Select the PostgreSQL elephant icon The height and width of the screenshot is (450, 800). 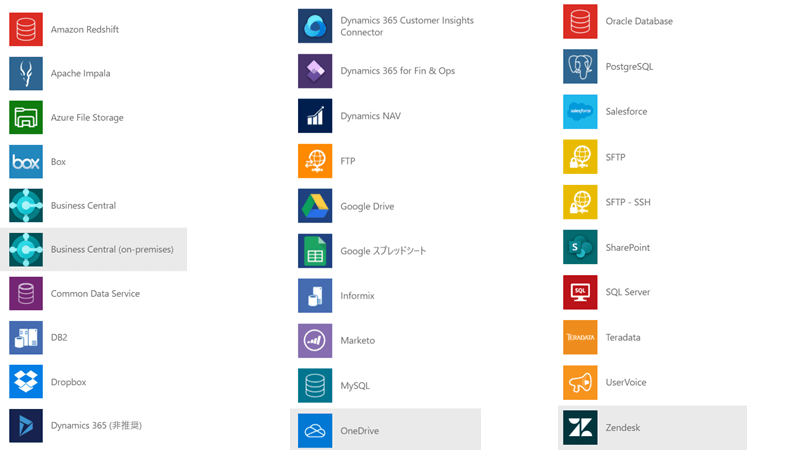point(580,66)
